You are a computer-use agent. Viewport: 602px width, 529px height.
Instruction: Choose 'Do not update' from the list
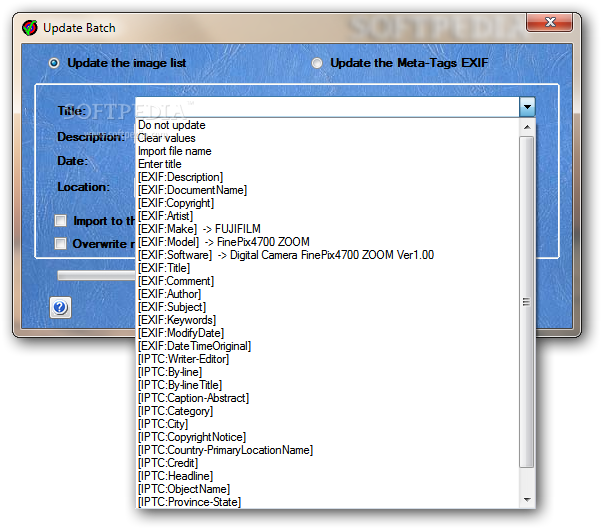[328, 125]
